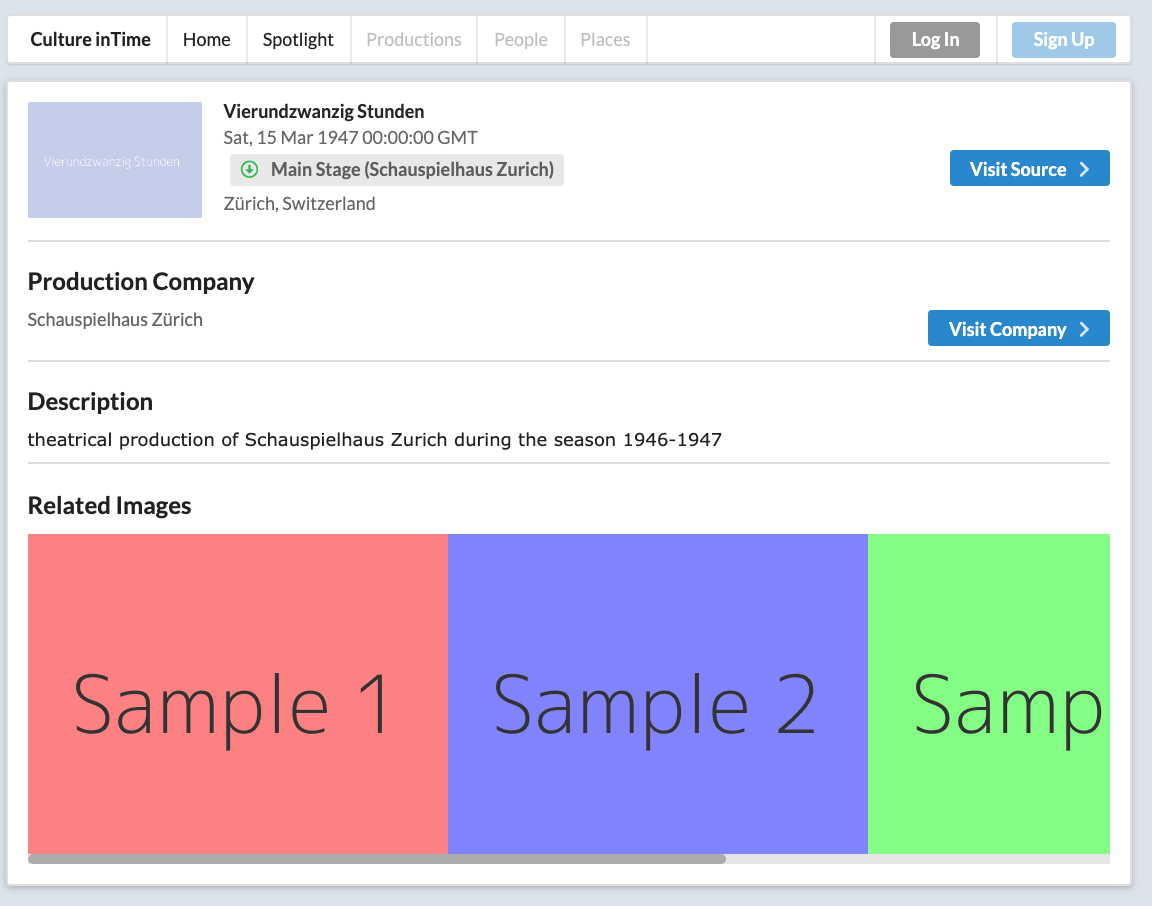Click the Sign Up button
The width and height of the screenshot is (1152, 906).
click(1063, 40)
